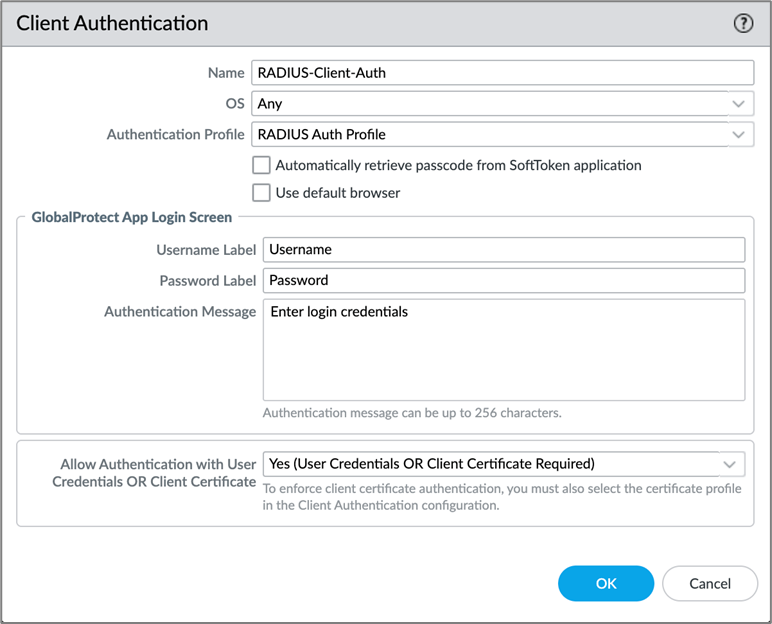The width and height of the screenshot is (772, 624).
Task: Focus the Username Label text field
Action: 503,250
